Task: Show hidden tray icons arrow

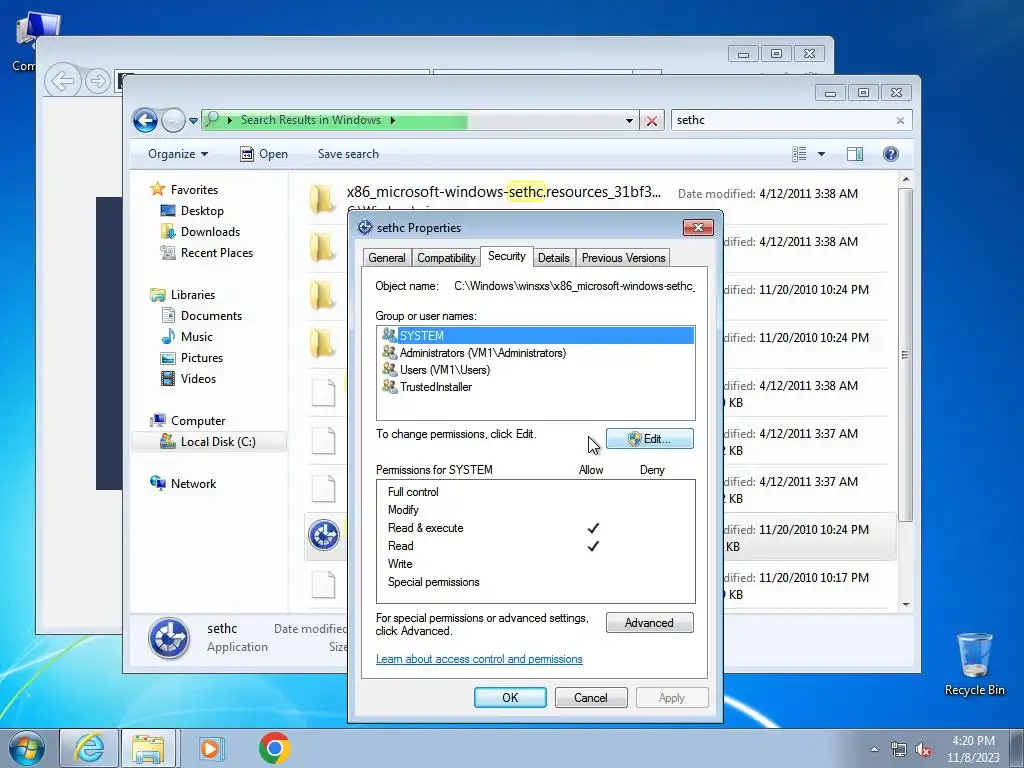Action: tap(874, 749)
